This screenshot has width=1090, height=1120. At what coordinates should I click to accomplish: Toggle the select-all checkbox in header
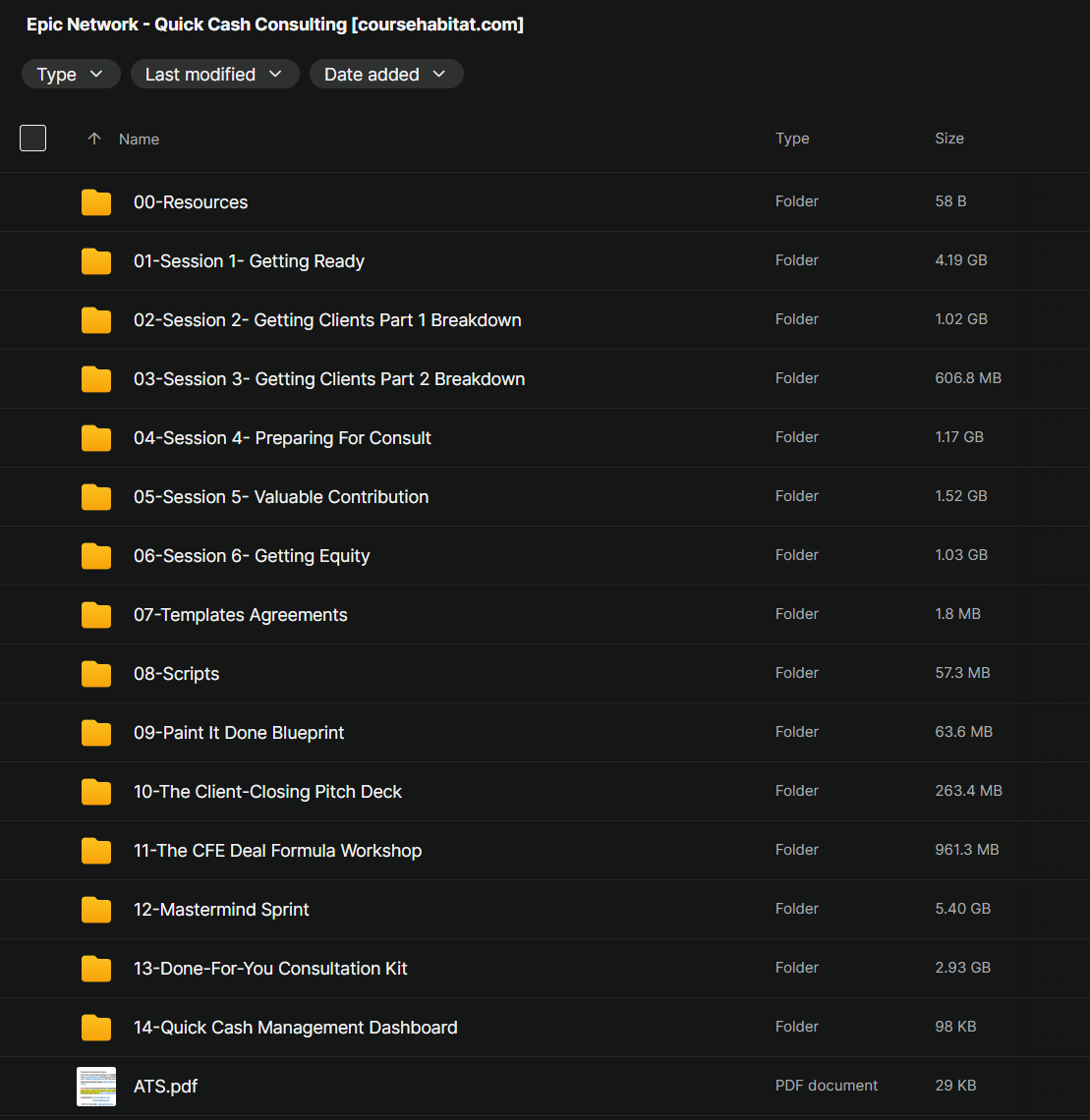(33, 139)
